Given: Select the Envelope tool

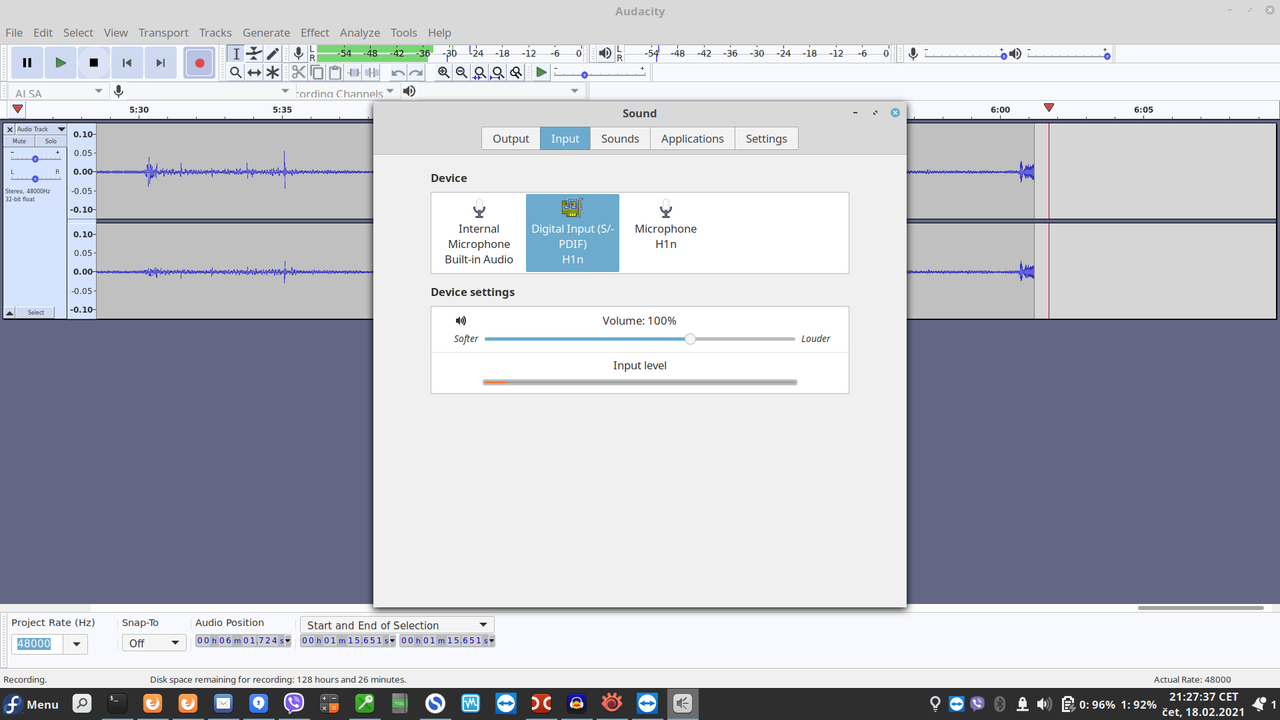Looking at the screenshot, I should [254, 54].
